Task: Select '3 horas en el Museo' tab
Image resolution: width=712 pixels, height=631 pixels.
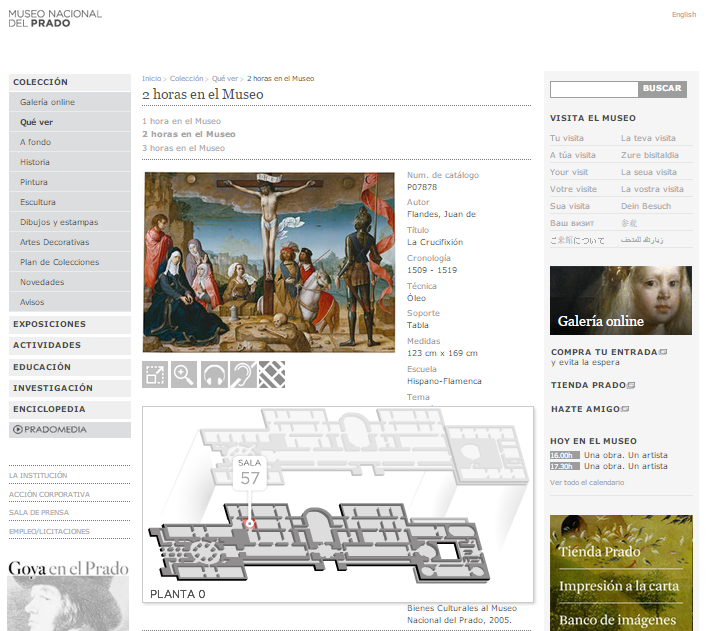Action: tap(183, 148)
